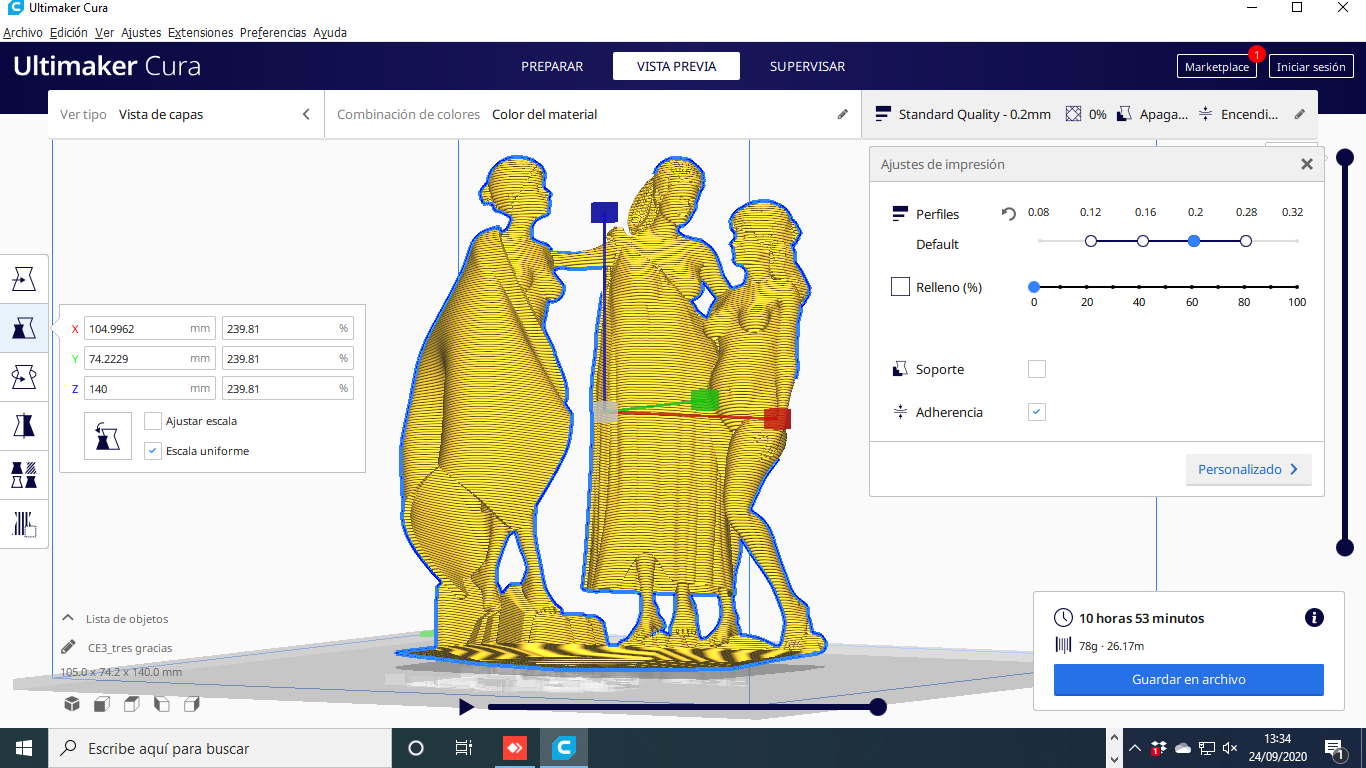Open the Windows notification center

tap(1333, 748)
